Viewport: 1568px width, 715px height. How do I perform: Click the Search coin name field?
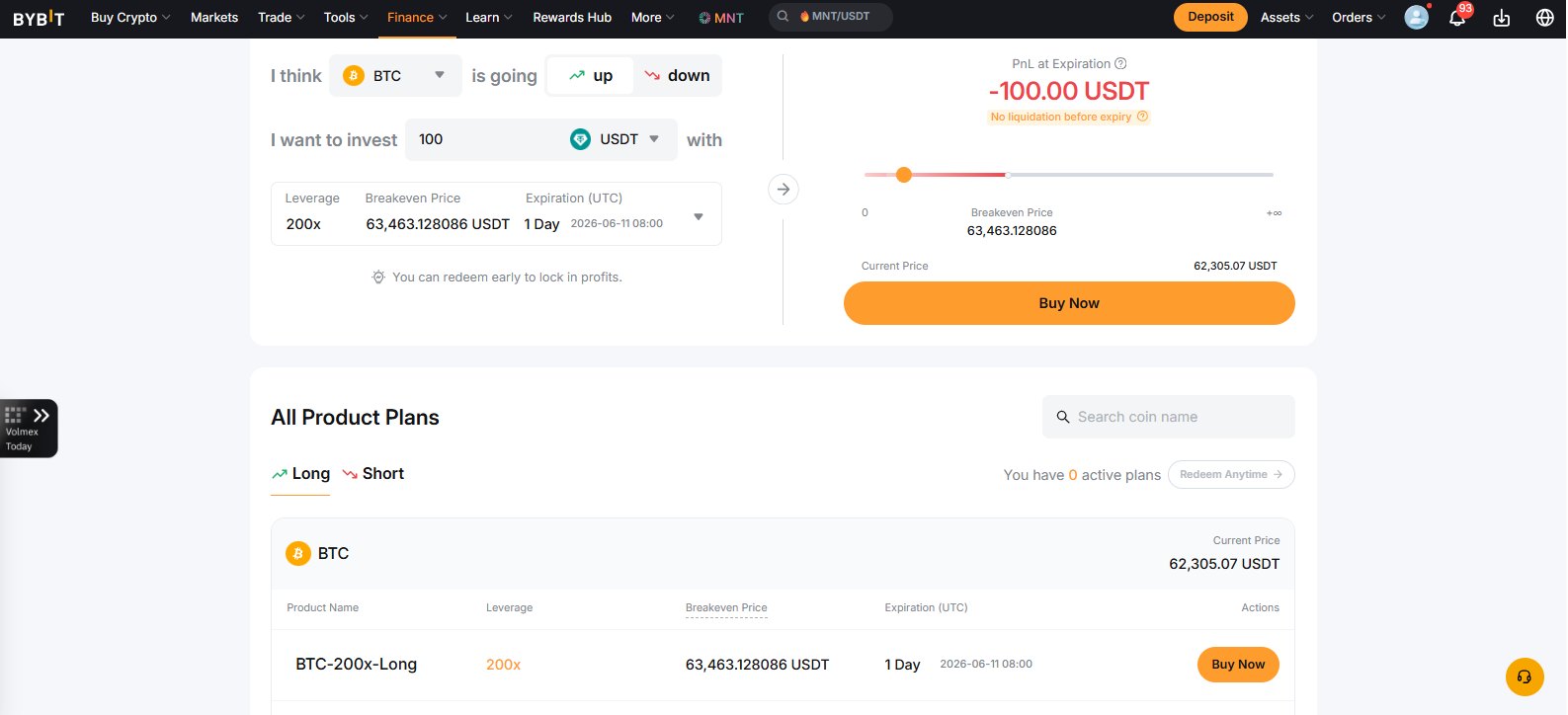[x=1169, y=417]
